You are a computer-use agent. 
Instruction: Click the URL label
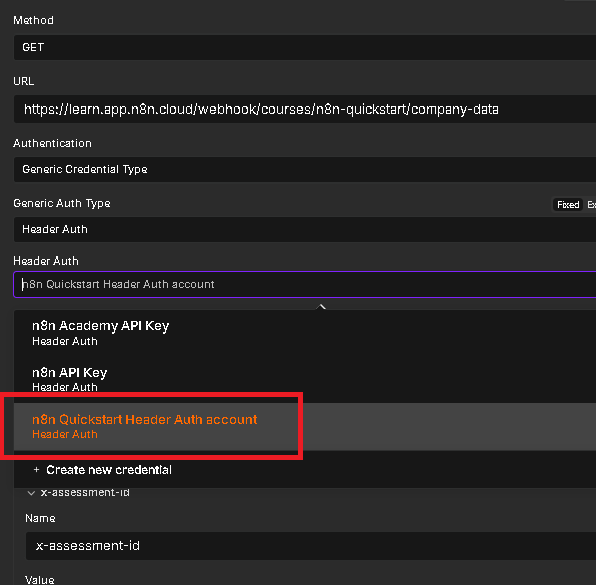pyautogui.click(x=24, y=81)
